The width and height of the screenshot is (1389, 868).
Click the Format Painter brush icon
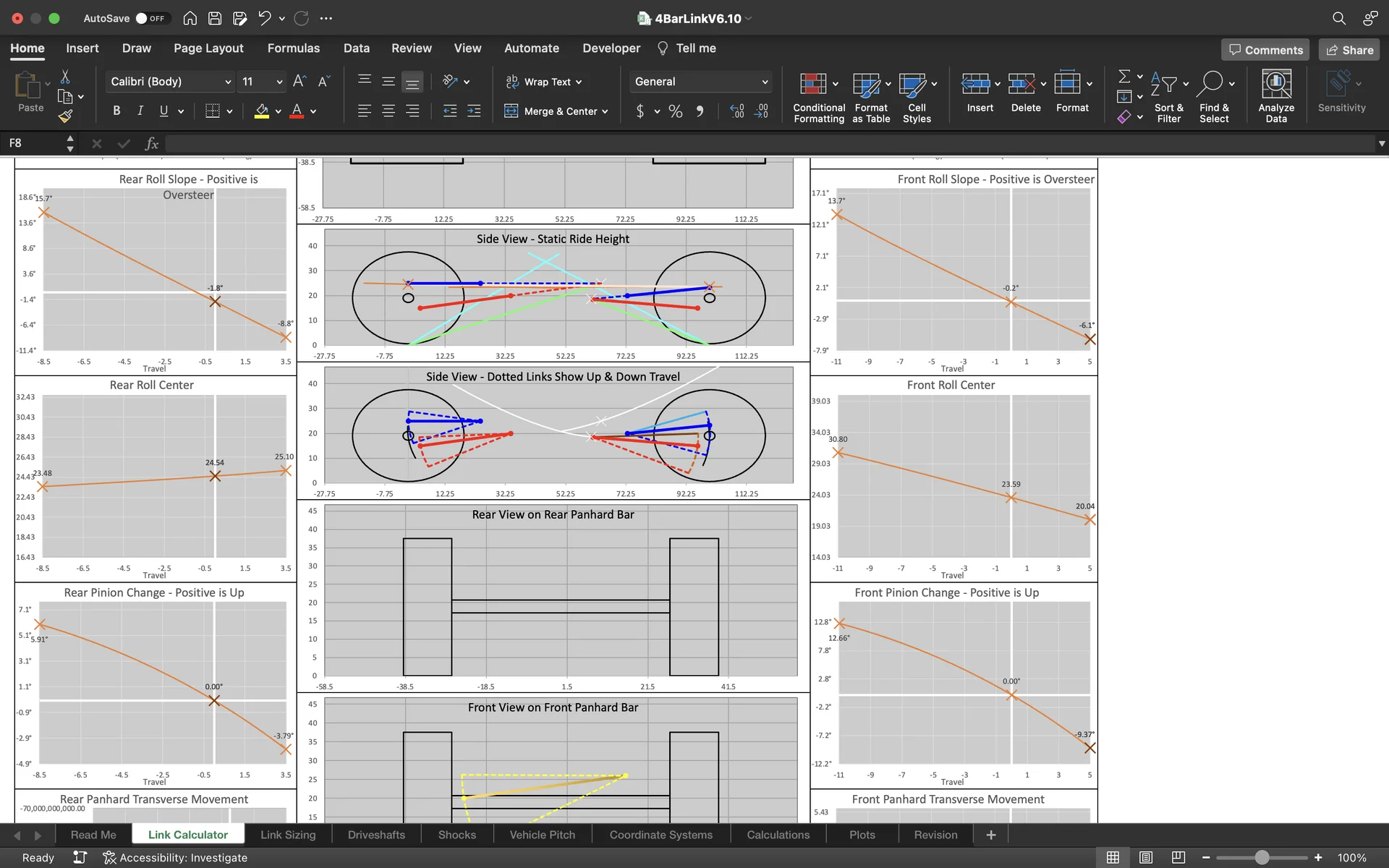pos(65,116)
